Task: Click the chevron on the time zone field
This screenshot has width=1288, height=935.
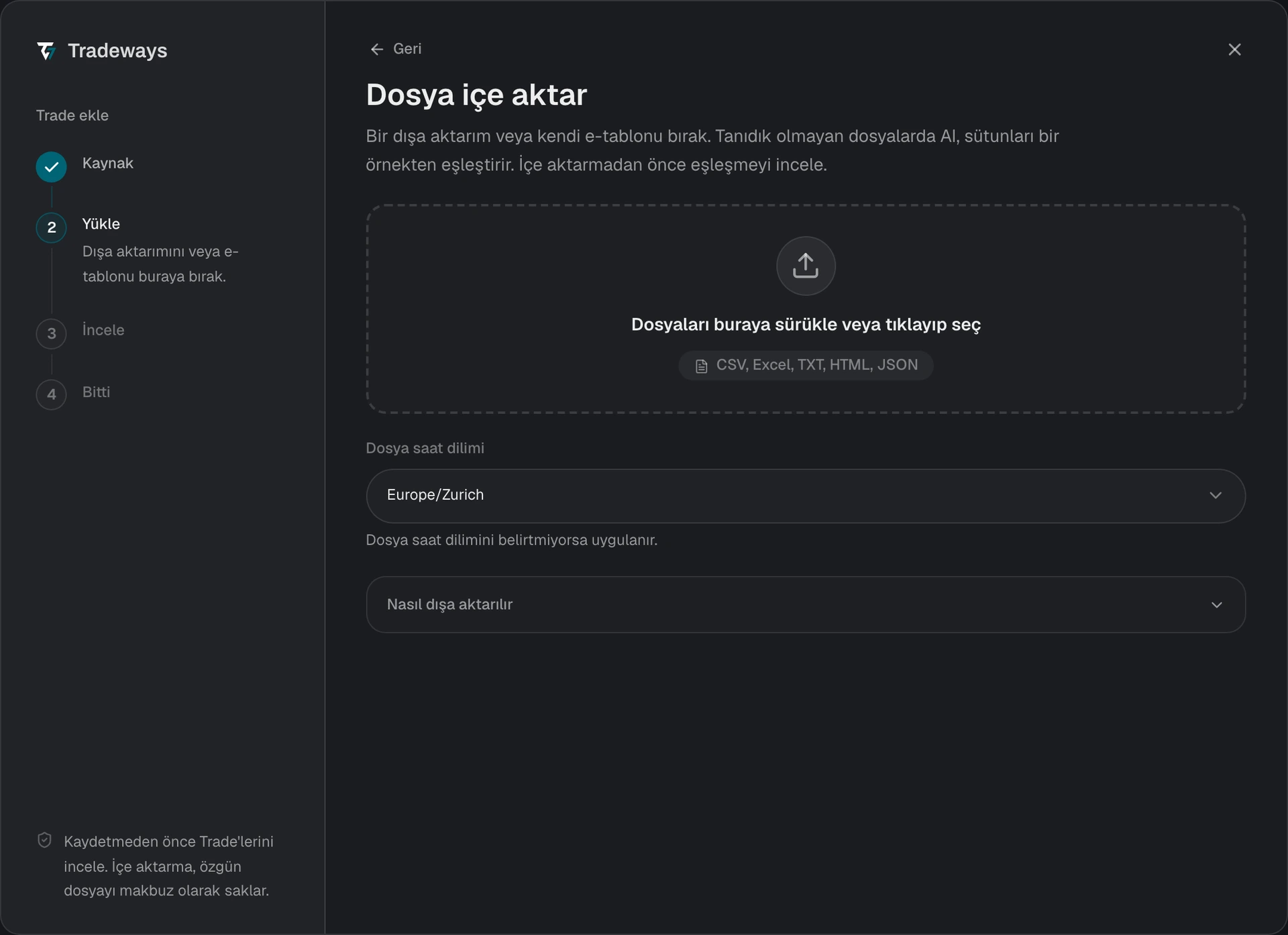Action: (x=1216, y=496)
